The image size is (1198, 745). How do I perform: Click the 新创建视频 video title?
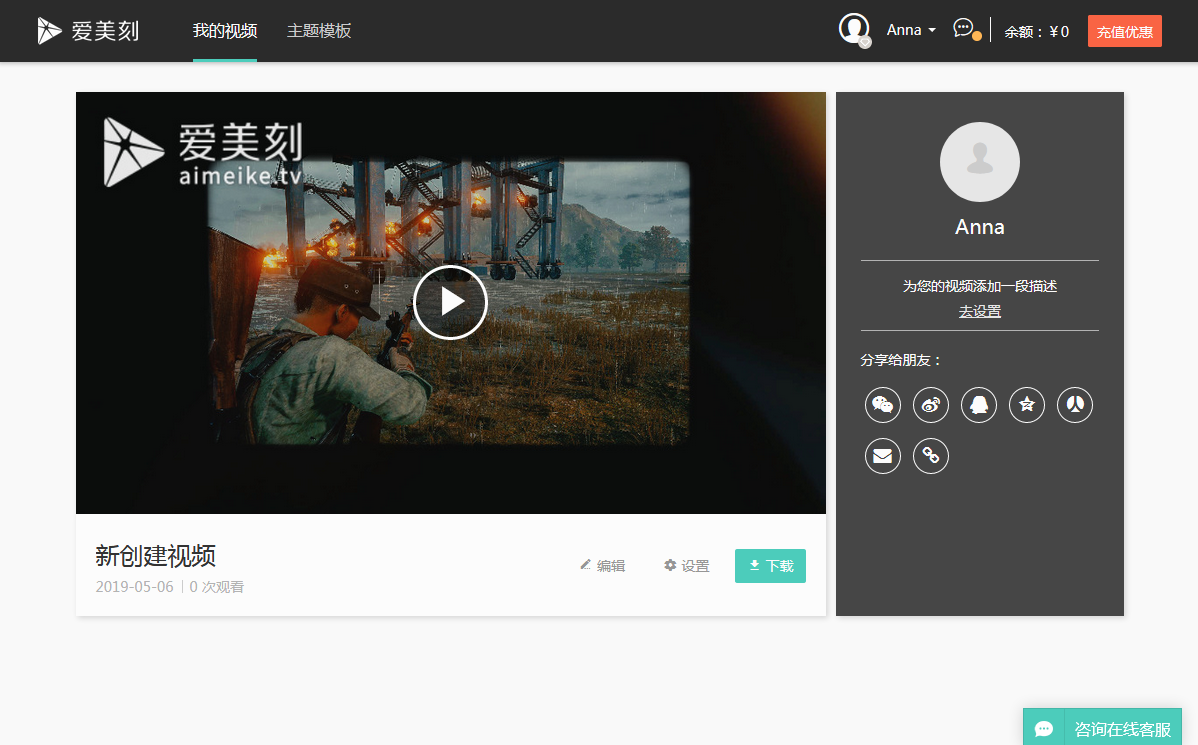tap(155, 556)
